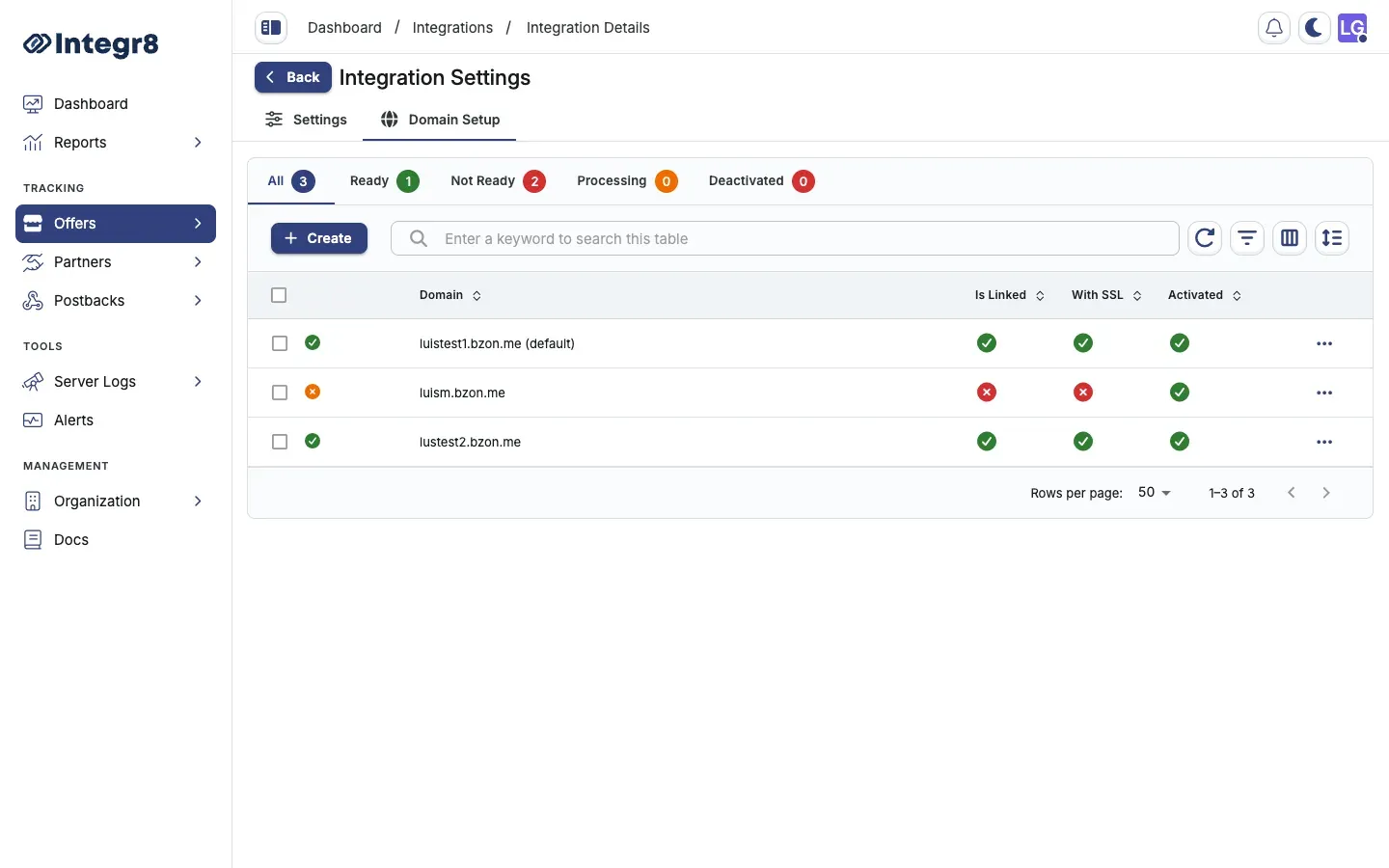Open the rows per page dropdown

(x=1155, y=493)
